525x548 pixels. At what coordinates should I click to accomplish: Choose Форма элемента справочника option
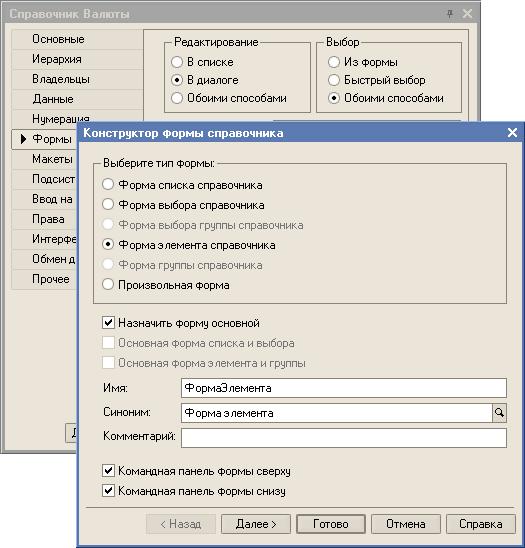tap(108, 245)
